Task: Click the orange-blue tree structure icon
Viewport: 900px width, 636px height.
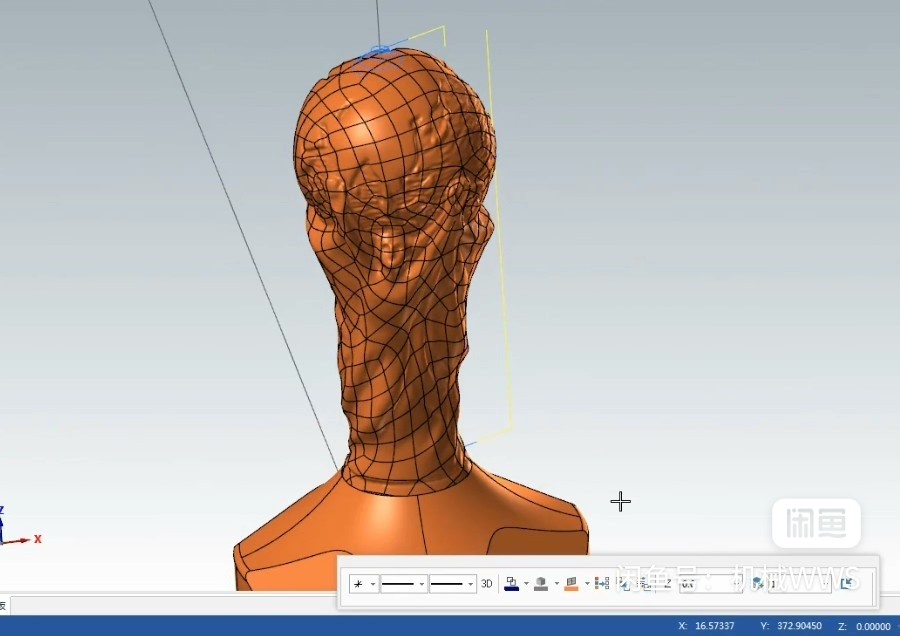Action: 602,584
